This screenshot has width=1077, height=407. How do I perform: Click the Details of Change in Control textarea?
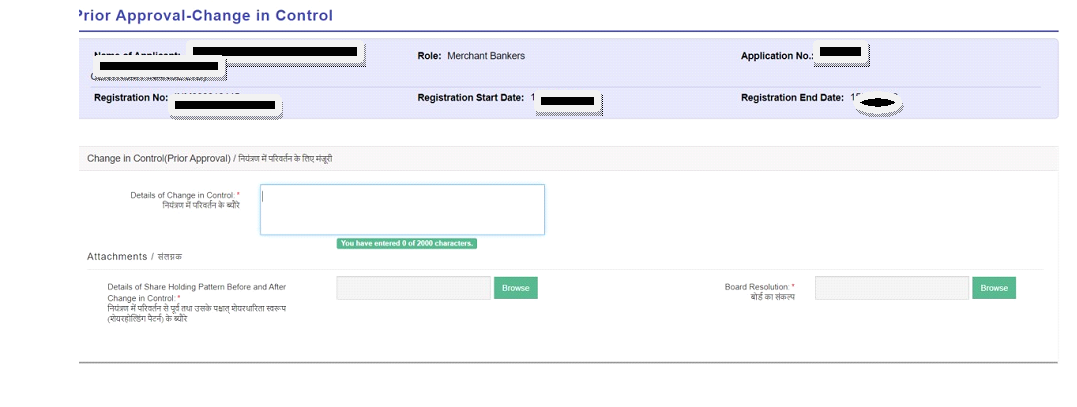(x=402, y=209)
